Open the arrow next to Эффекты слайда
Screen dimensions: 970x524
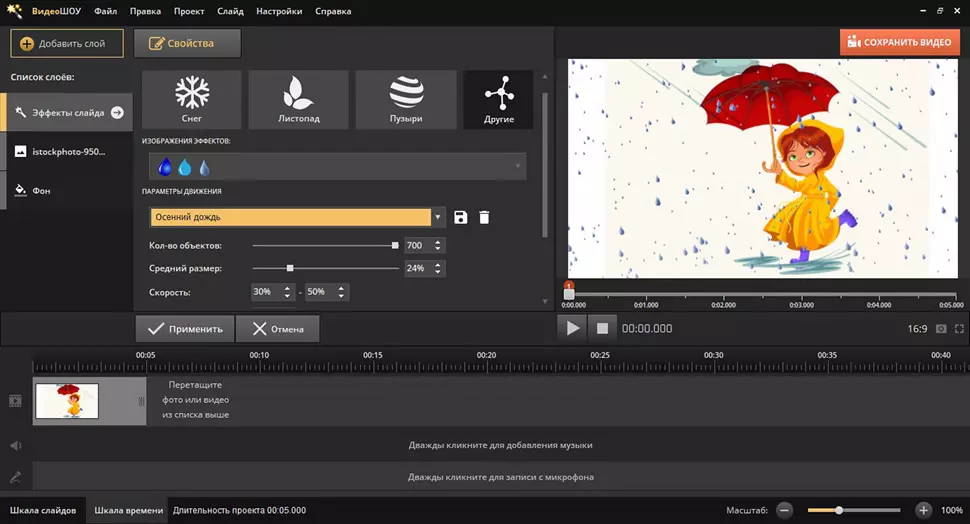[117, 113]
